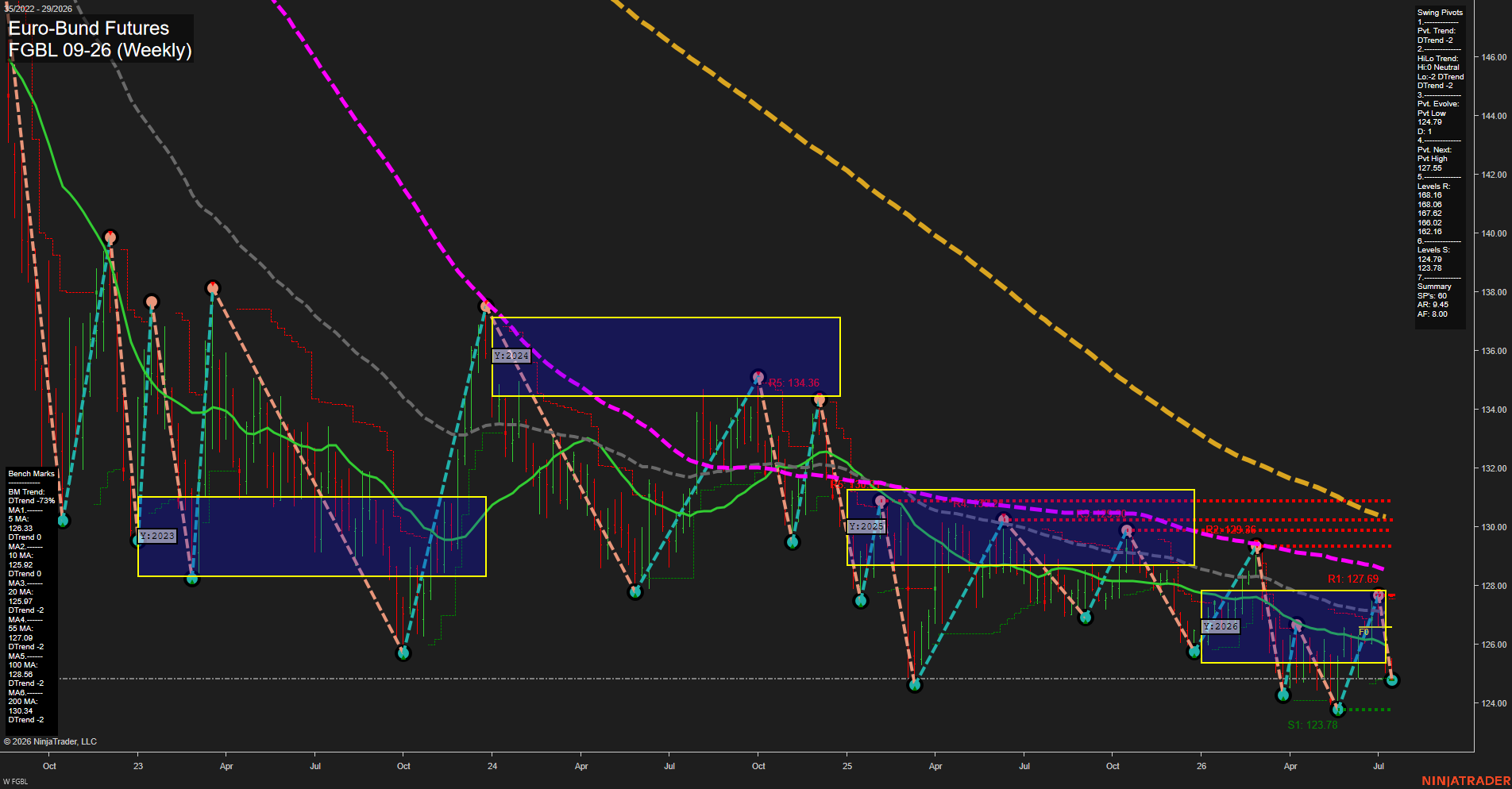
Task: Select the 142.00 price axis label
Action: [1494, 175]
